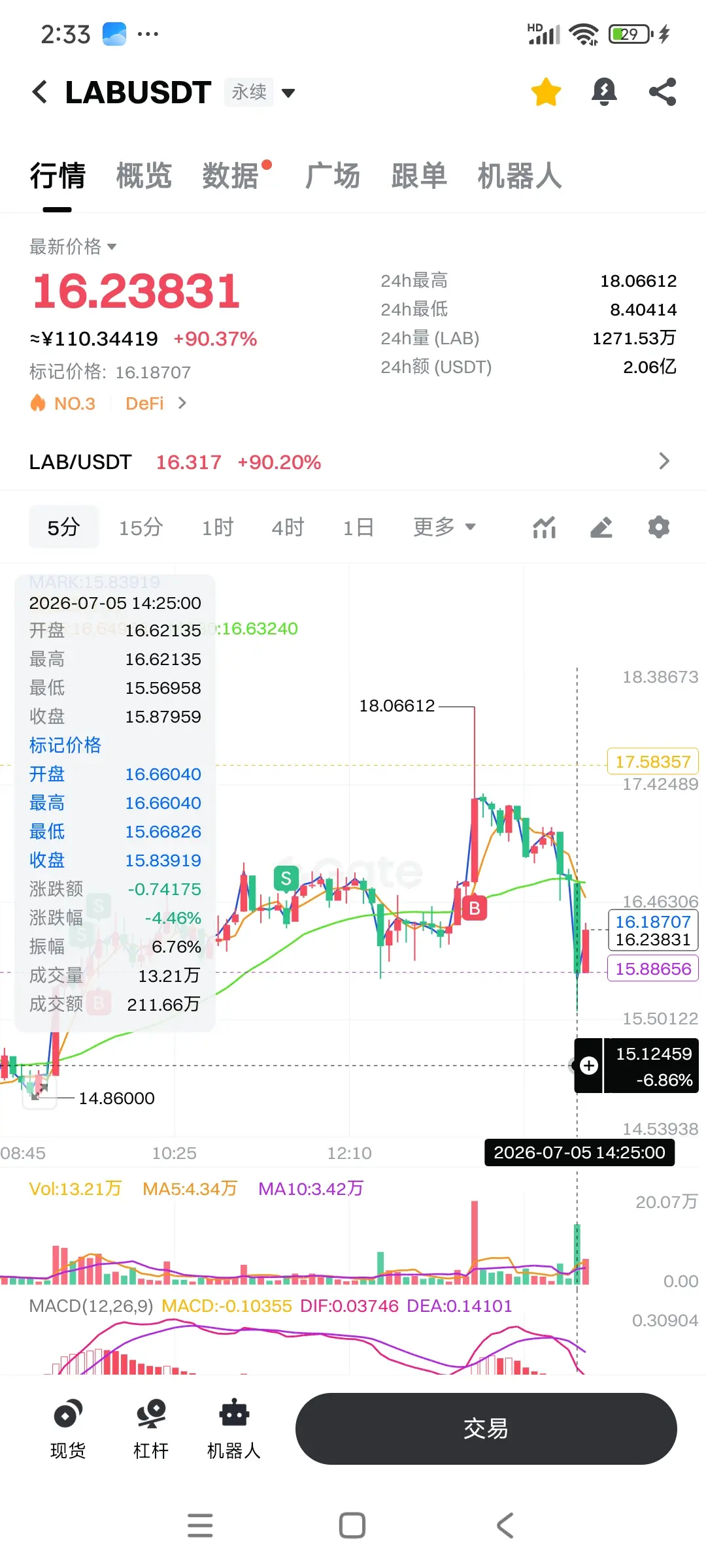
Task: Tap the 2026-07-05 14:25:00 time axis label
Action: (579, 1152)
